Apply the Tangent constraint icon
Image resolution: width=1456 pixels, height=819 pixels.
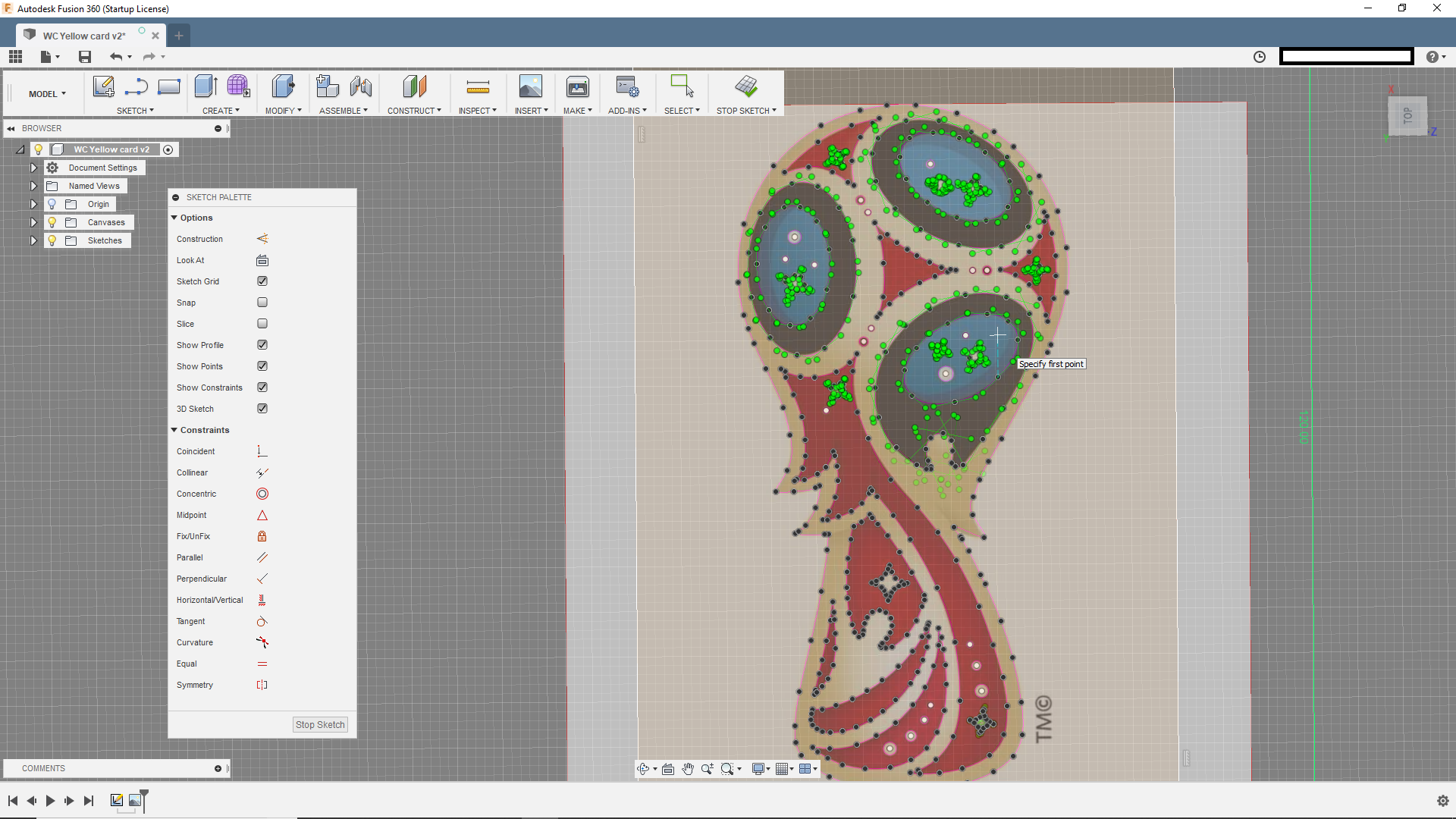point(262,621)
